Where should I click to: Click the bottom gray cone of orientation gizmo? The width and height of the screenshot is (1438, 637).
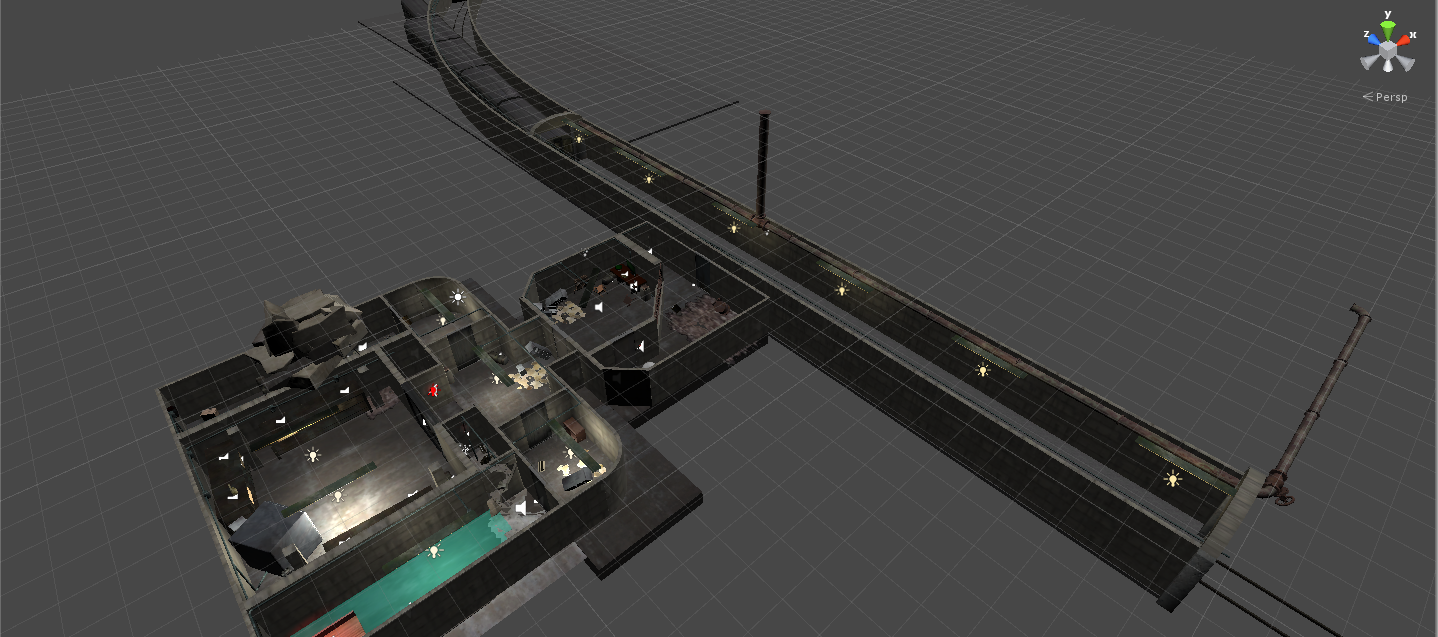(x=1388, y=66)
